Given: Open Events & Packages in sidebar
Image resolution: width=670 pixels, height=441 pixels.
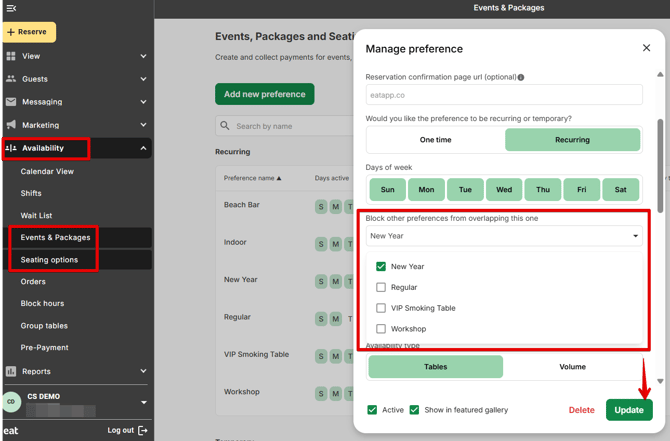Looking at the screenshot, I should 55,238.
